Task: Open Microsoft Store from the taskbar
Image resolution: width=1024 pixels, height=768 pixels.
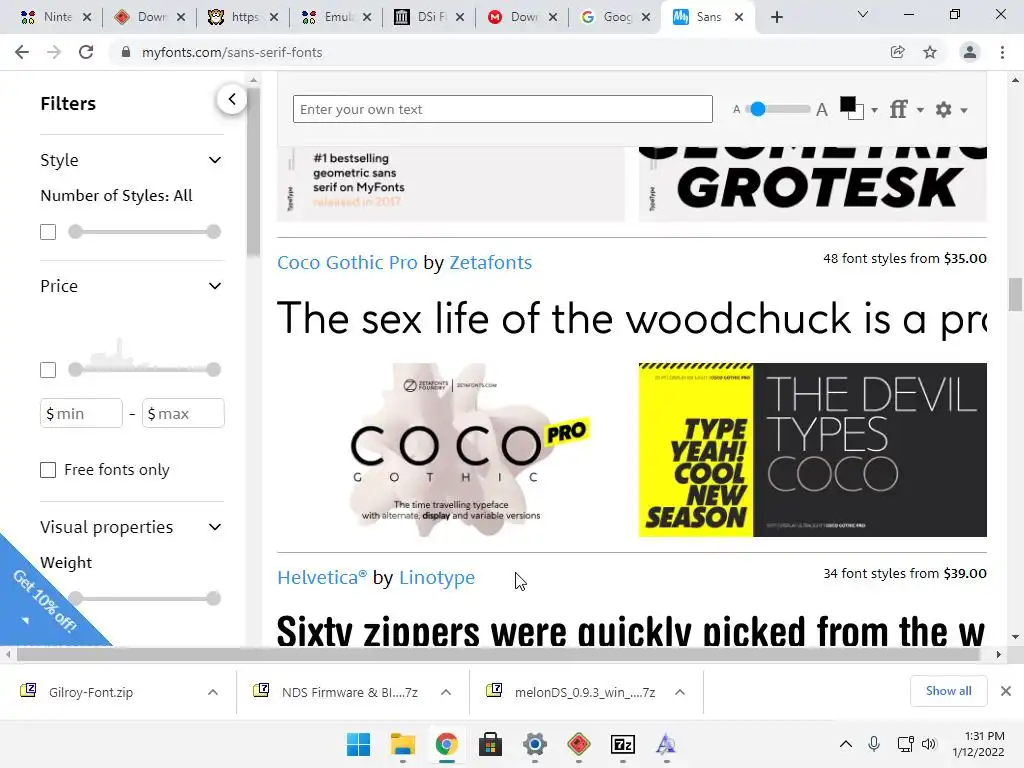Action: coord(490,744)
